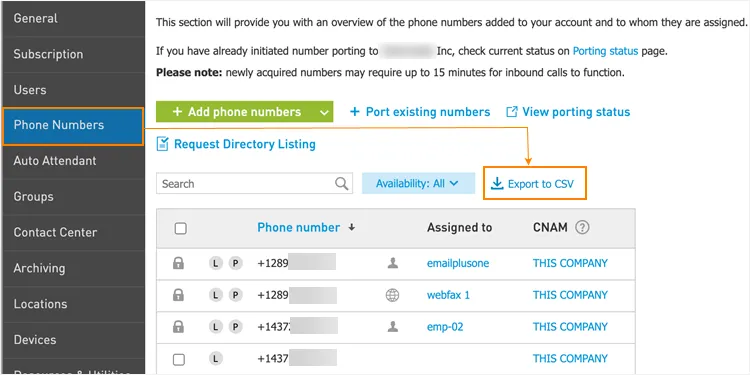The image size is (750, 375).
Task: Click the L badge in emp-02 row
Action: click(216, 327)
